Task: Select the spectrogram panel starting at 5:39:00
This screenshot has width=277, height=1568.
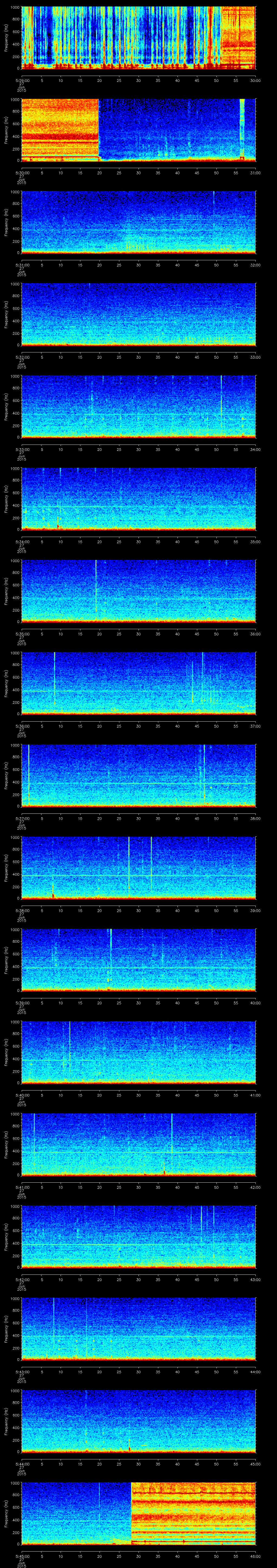Action: [139, 960]
